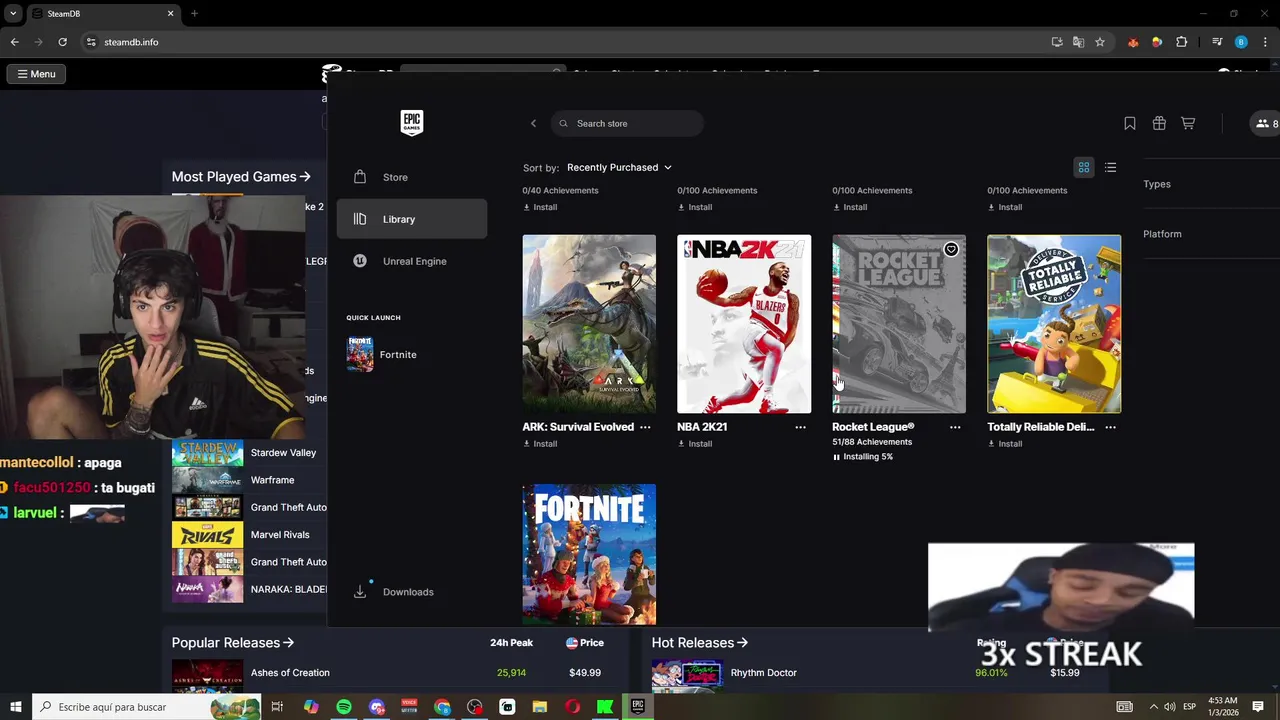Install Totally Reliable Delivery Service
Viewport: 1280px width, 720px height.
click(x=1005, y=444)
